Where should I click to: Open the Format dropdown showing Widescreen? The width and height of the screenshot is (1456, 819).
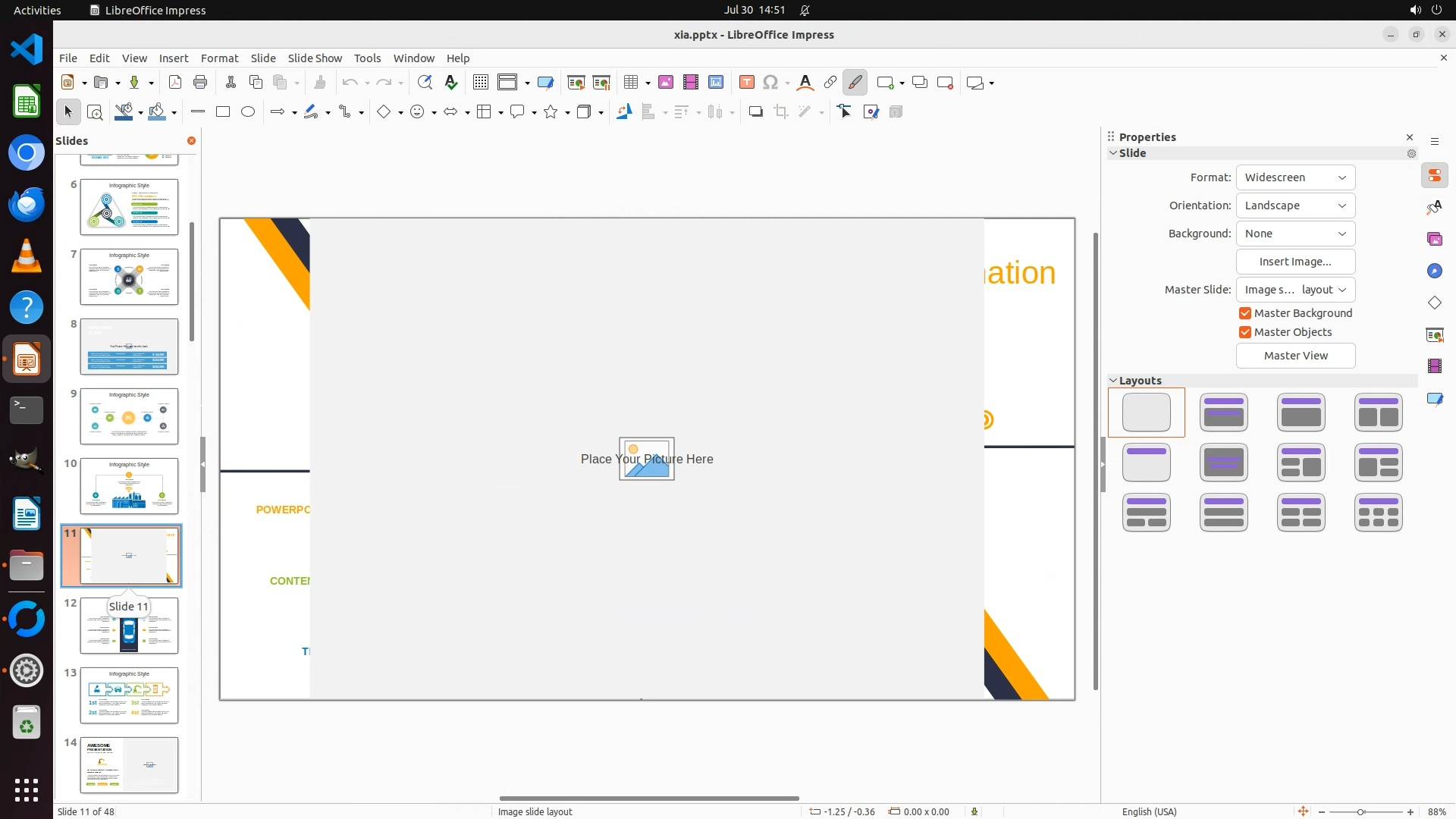click(1295, 177)
